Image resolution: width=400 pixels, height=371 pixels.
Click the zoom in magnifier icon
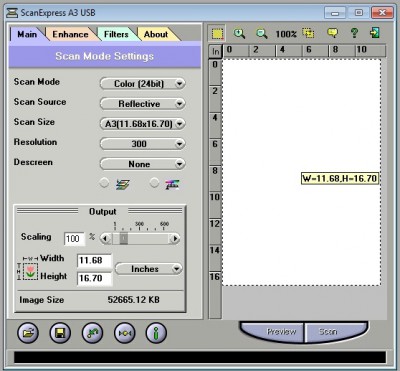pos(239,34)
